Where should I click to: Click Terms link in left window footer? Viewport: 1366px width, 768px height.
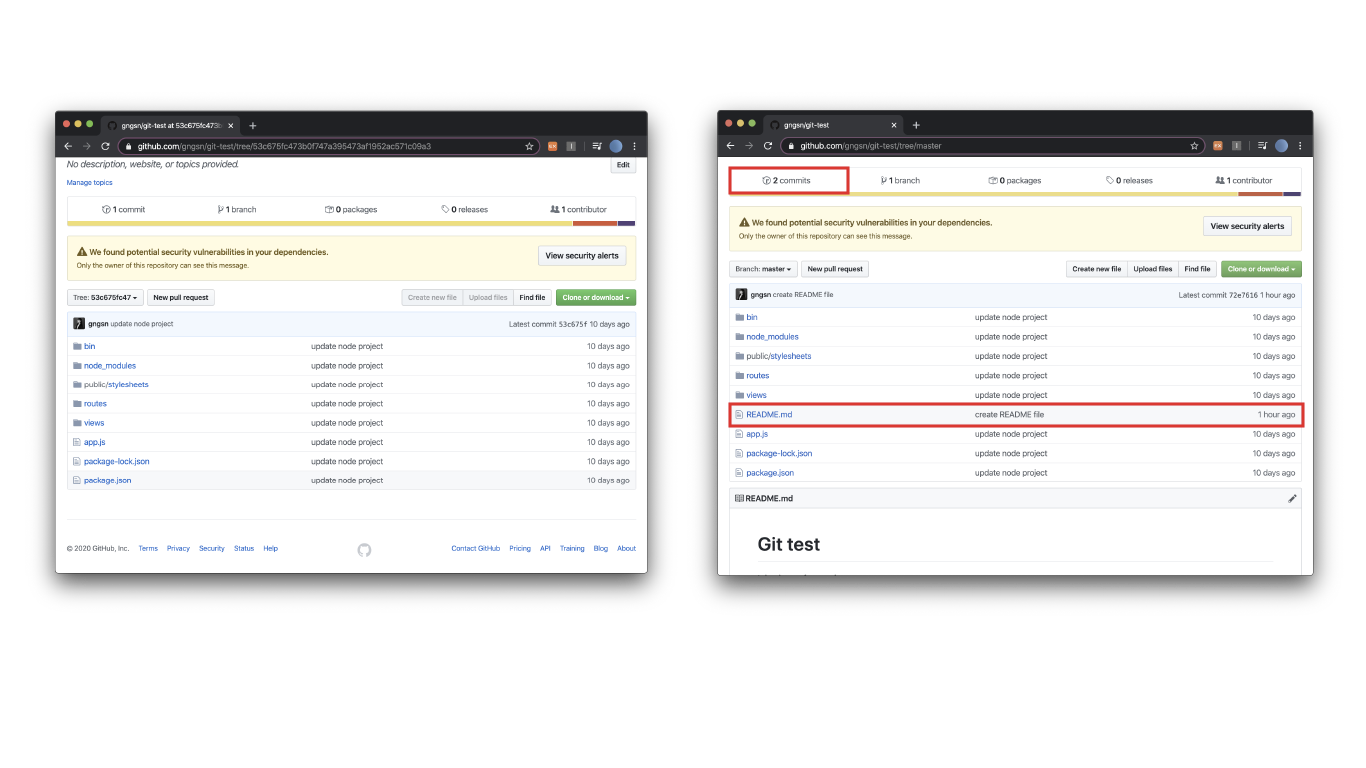point(148,548)
